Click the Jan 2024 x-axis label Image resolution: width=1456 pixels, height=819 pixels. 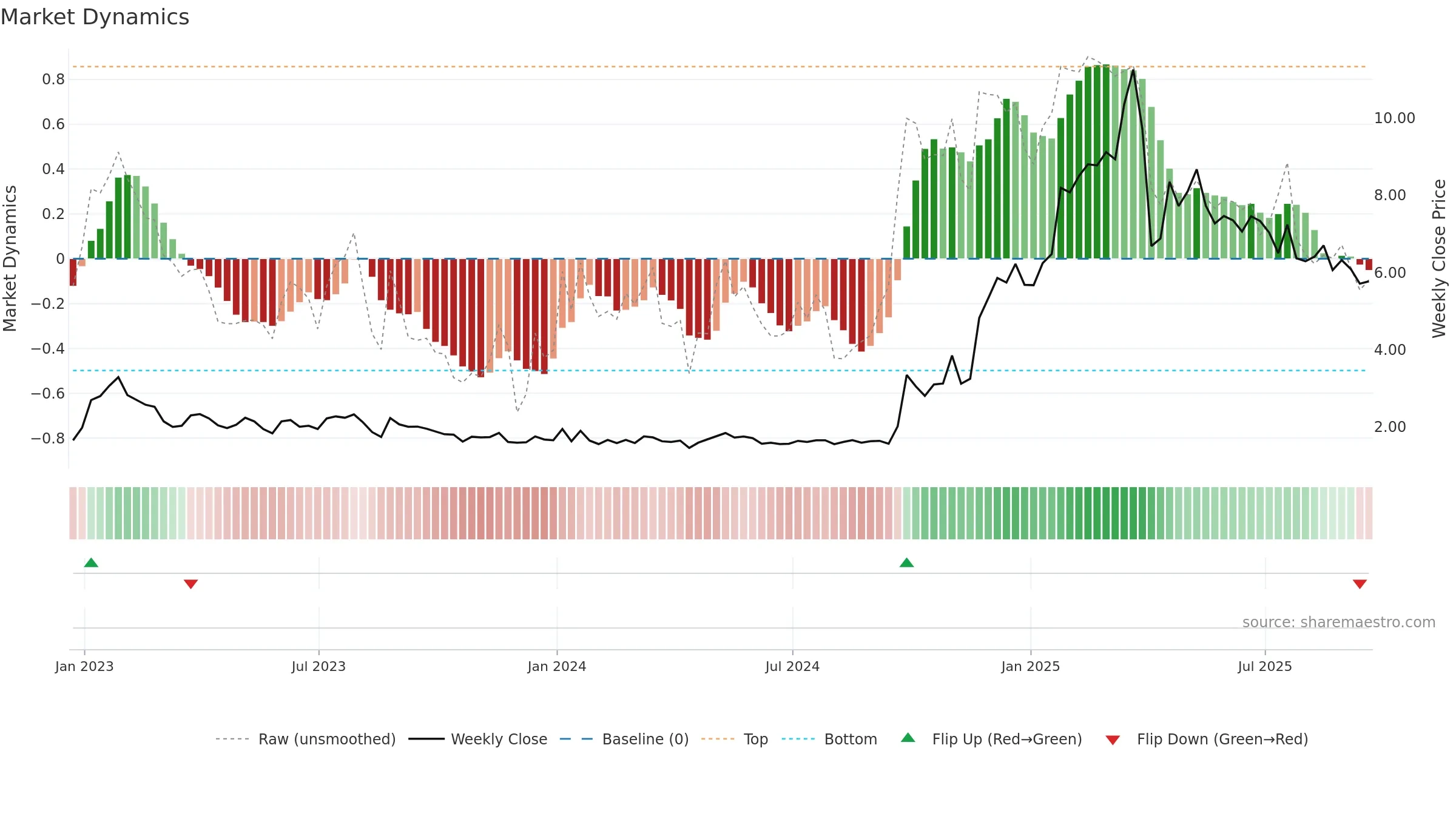pyautogui.click(x=557, y=666)
